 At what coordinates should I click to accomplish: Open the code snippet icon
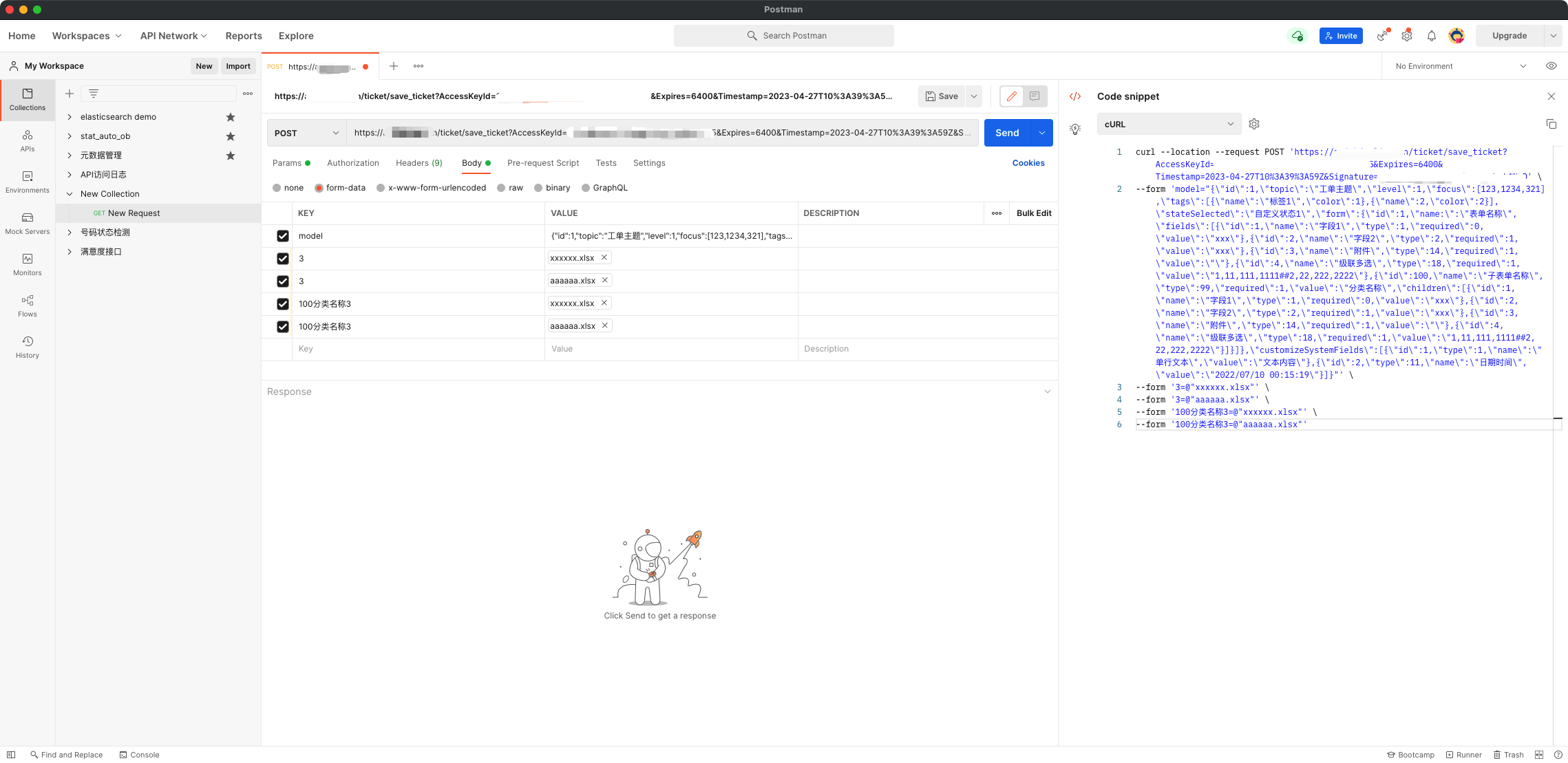(1075, 96)
